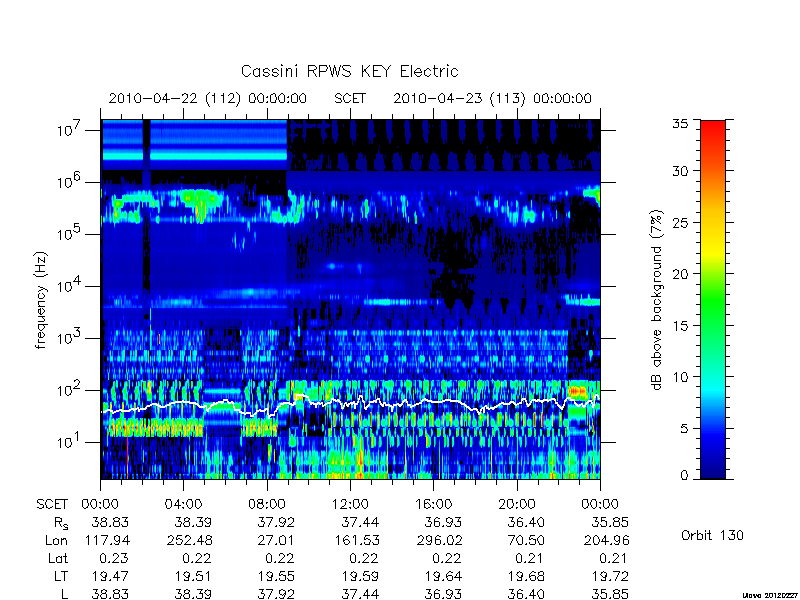
Task: Click the Lon value 117.94
Action: 106,540
